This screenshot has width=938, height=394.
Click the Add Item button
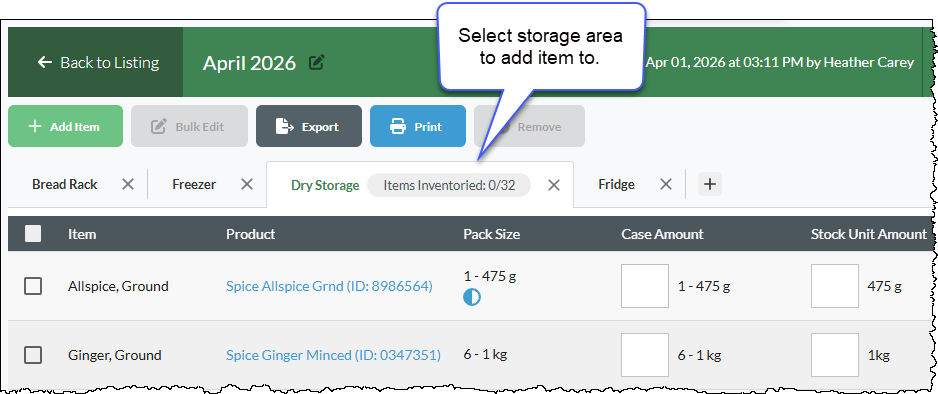[x=65, y=126]
